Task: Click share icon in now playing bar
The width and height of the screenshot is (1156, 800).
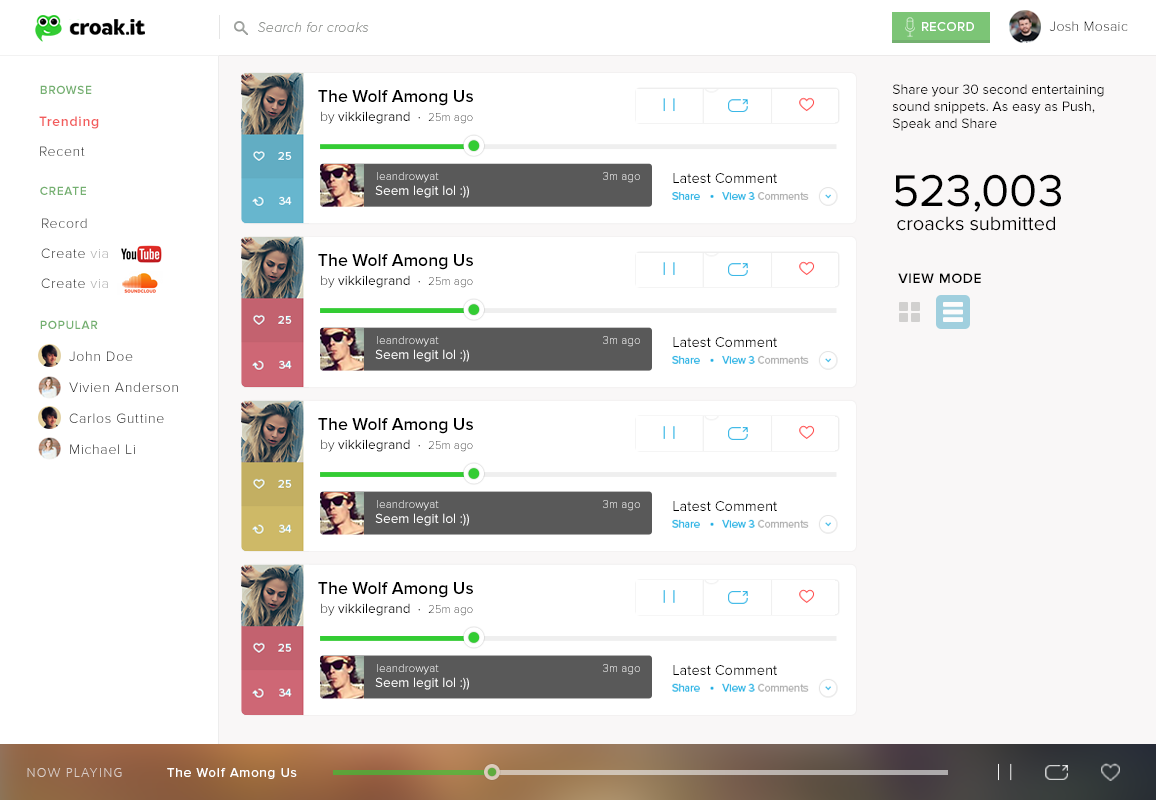Action: [1056, 772]
